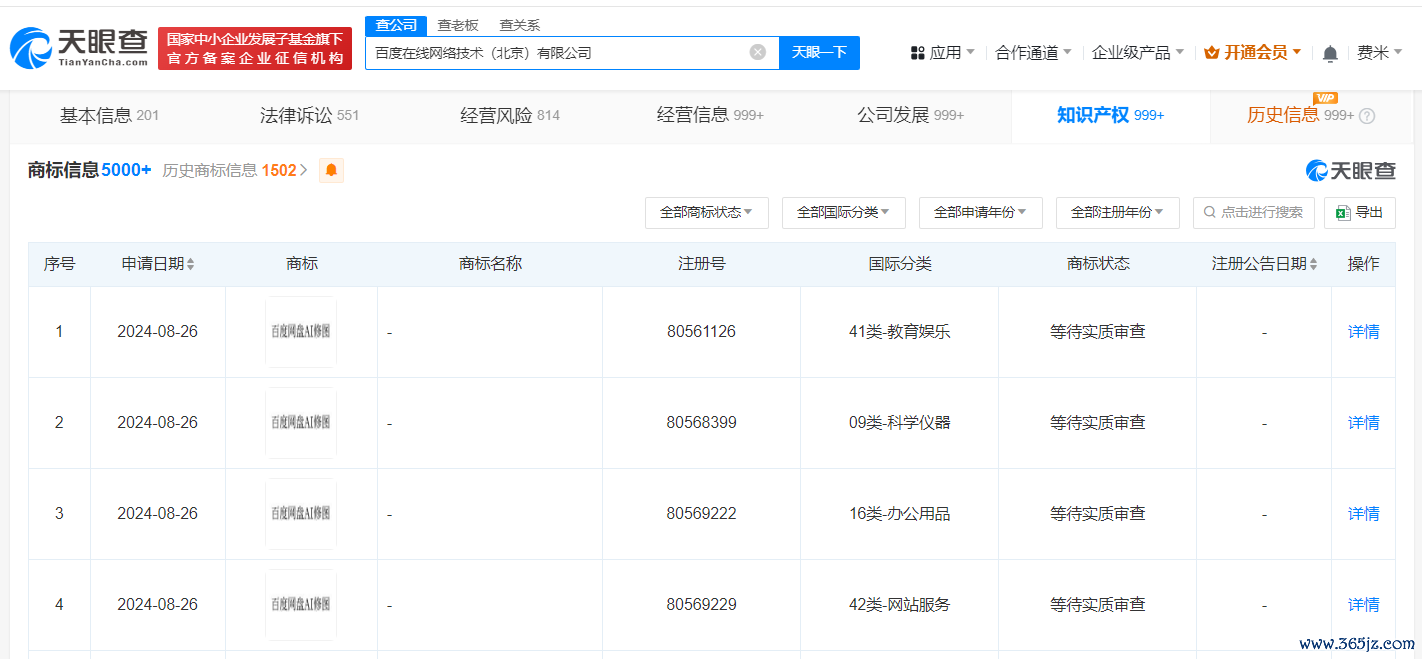Click the 商标名称 column header

point(490,264)
